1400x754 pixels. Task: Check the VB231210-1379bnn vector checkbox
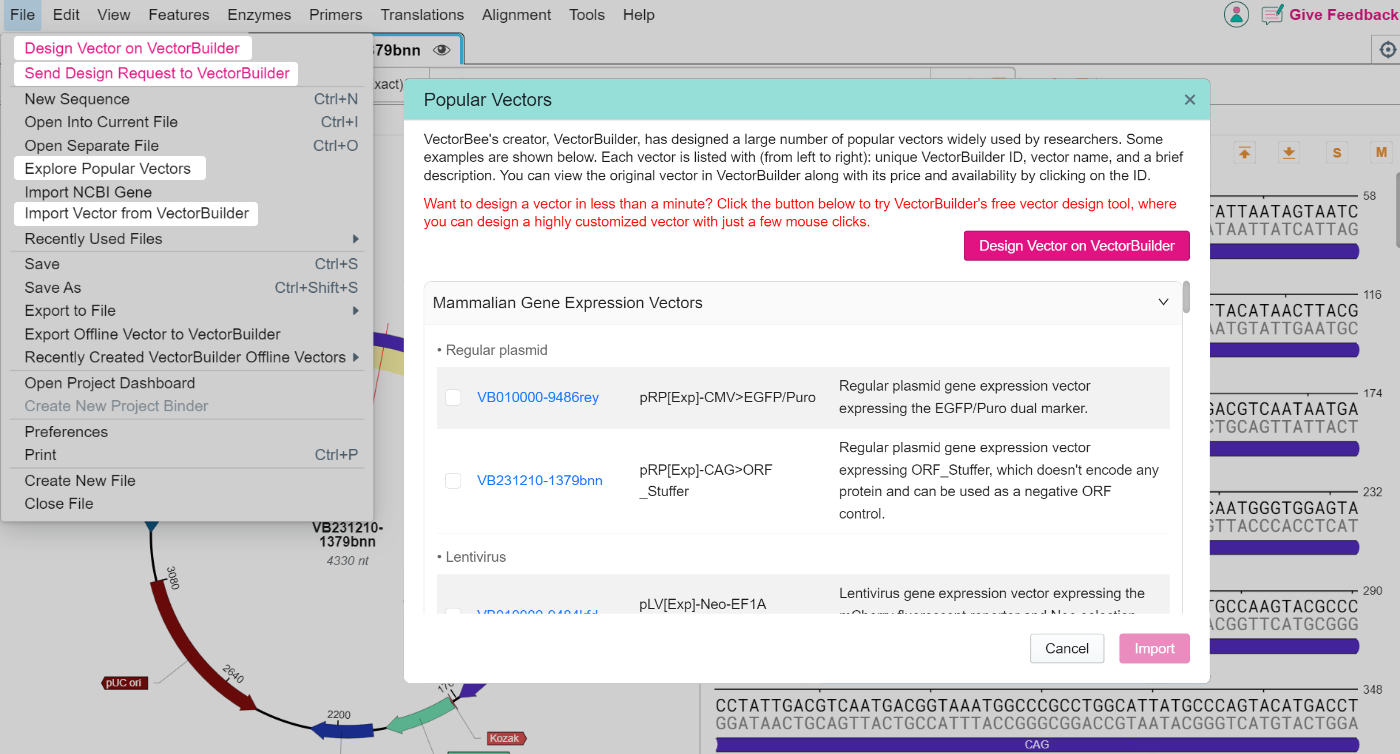point(453,480)
